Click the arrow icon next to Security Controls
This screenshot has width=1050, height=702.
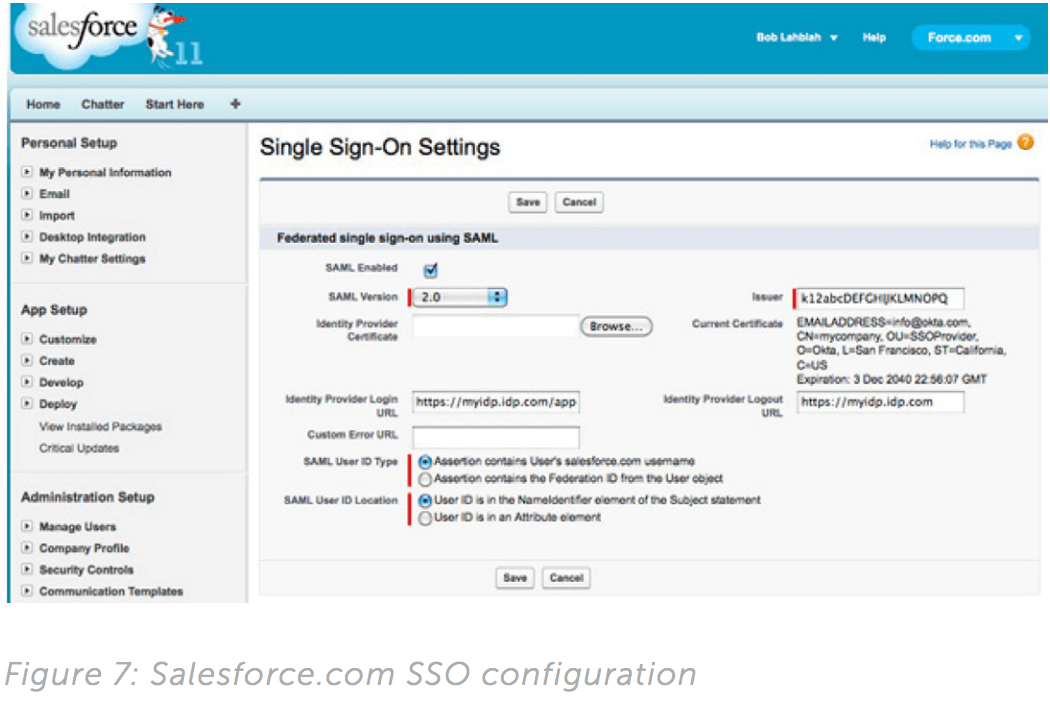pyautogui.click(x=27, y=570)
